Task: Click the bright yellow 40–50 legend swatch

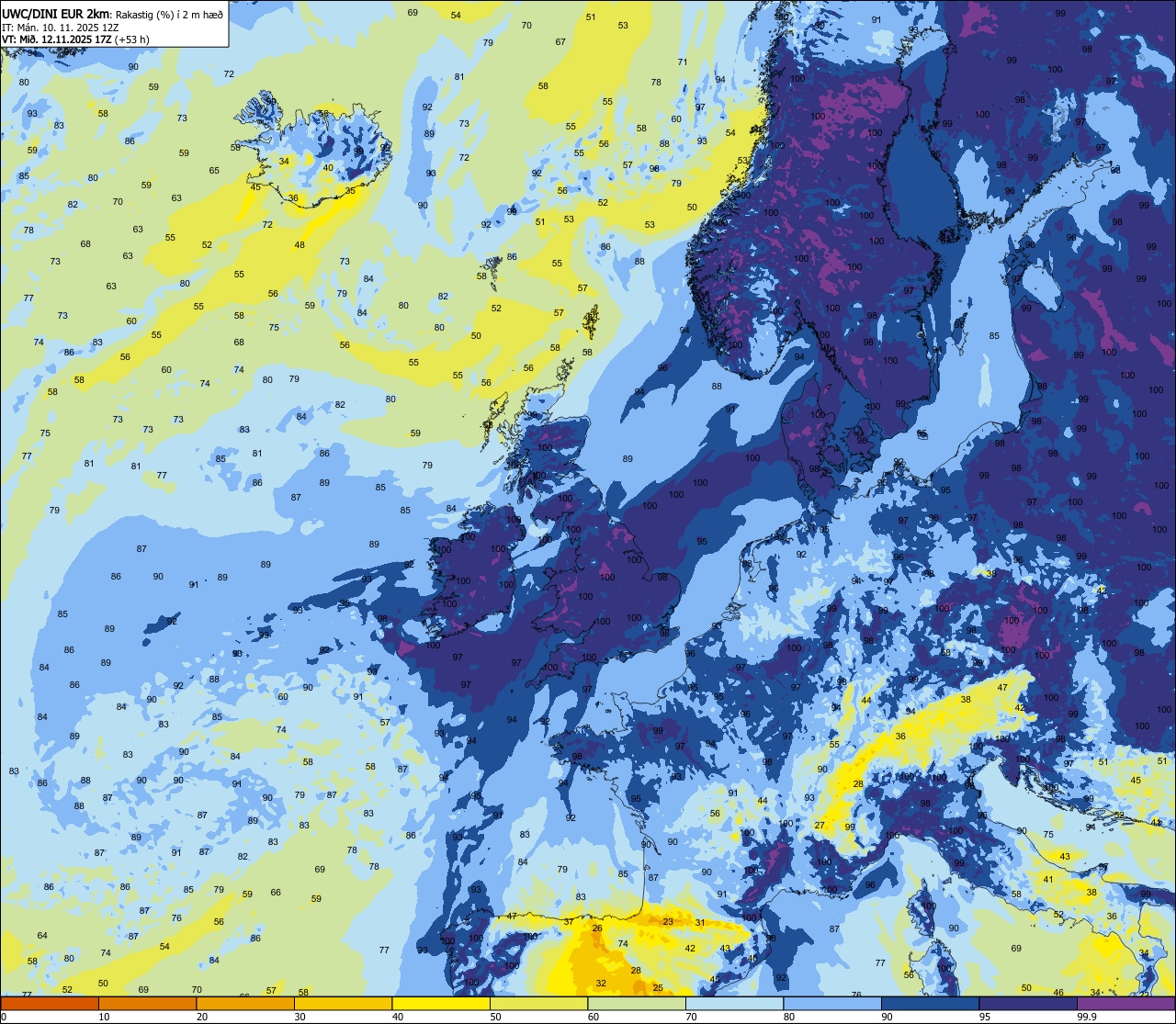Action: 441,1003
